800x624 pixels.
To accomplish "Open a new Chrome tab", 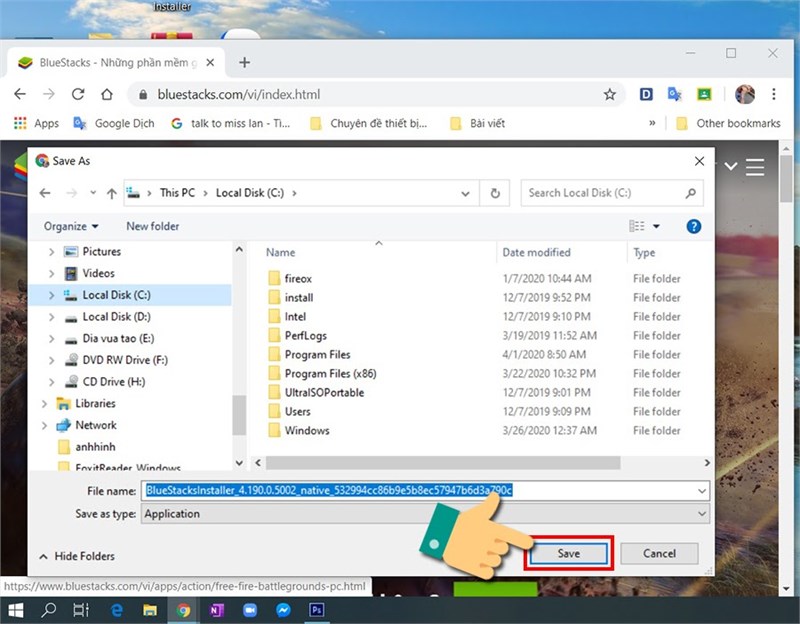I will click(x=245, y=62).
